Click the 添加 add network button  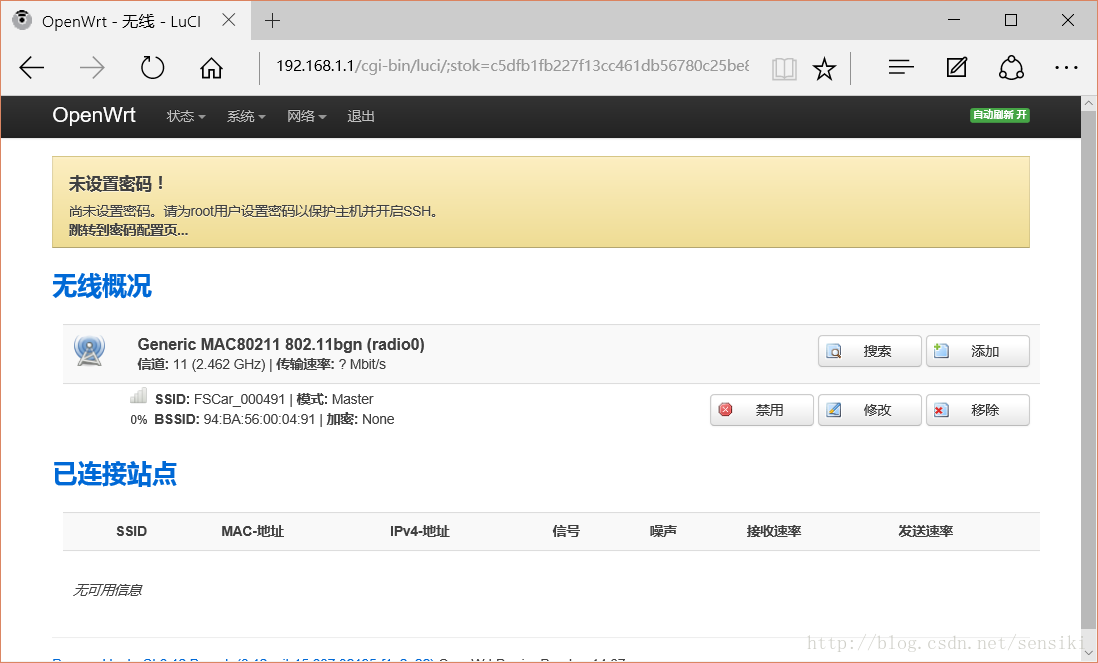coord(978,351)
